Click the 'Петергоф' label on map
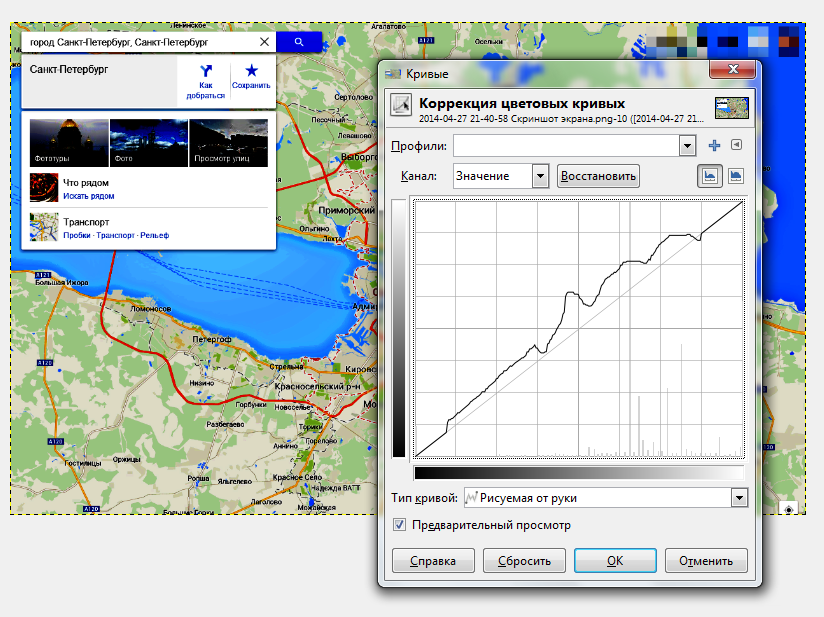This screenshot has width=824, height=617. pos(211,340)
